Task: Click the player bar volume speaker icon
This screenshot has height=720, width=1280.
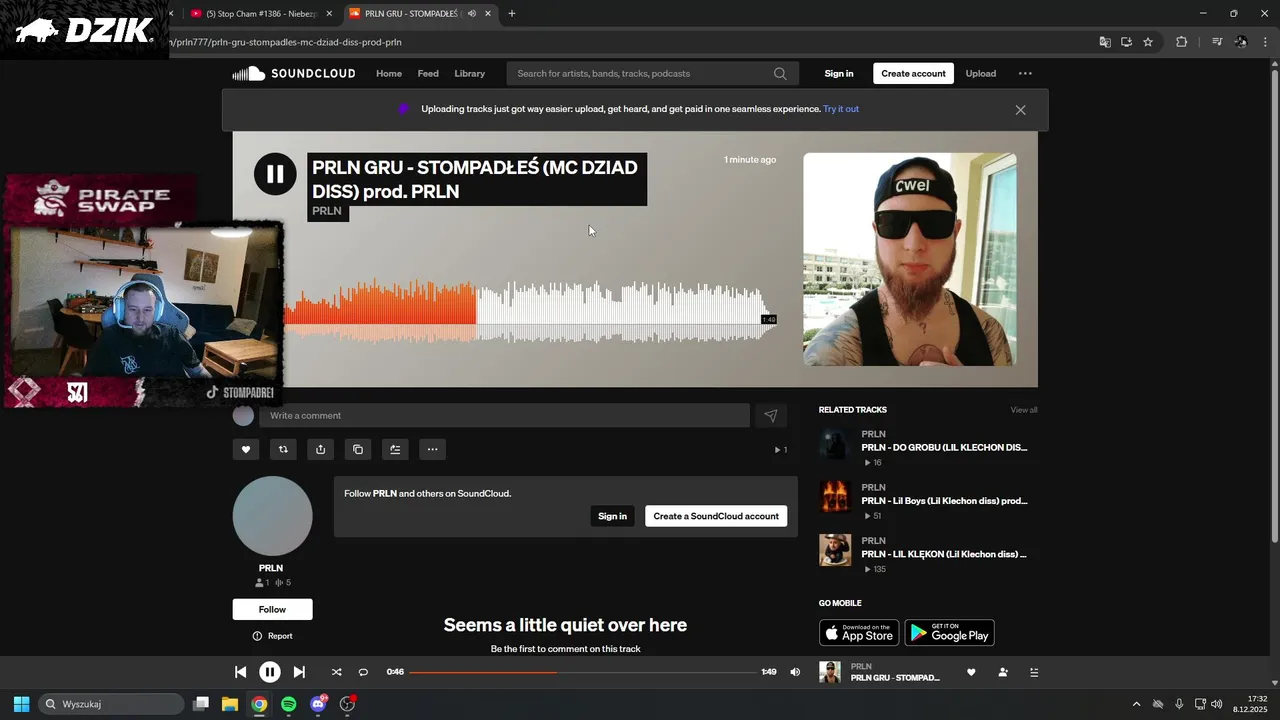Action: click(x=795, y=672)
